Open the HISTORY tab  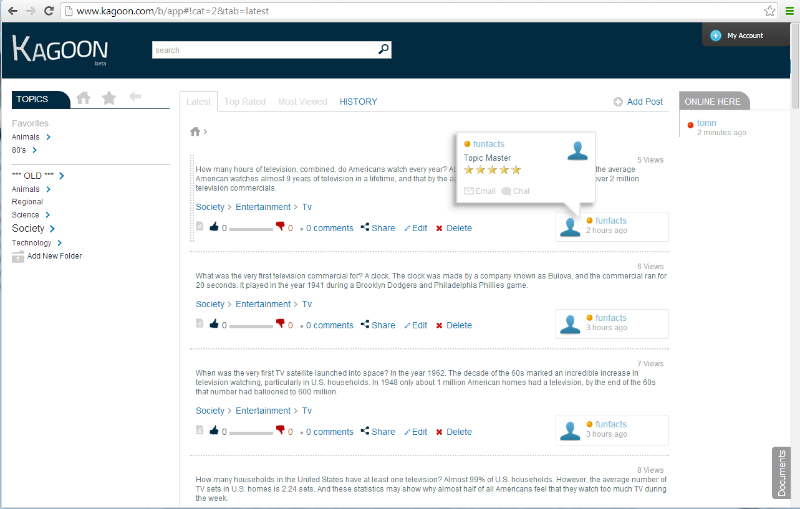(358, 102)
